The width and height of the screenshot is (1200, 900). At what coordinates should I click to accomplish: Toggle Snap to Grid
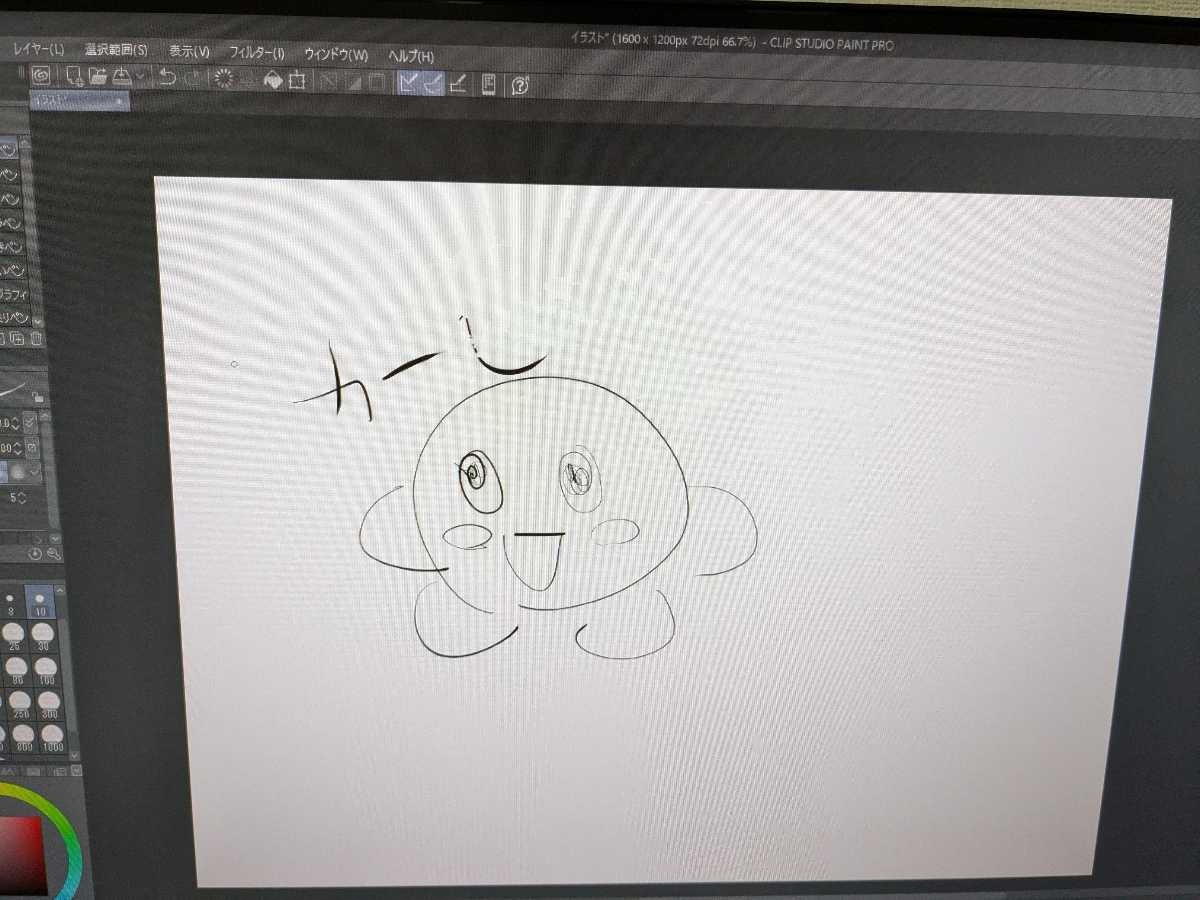point(458,84)
